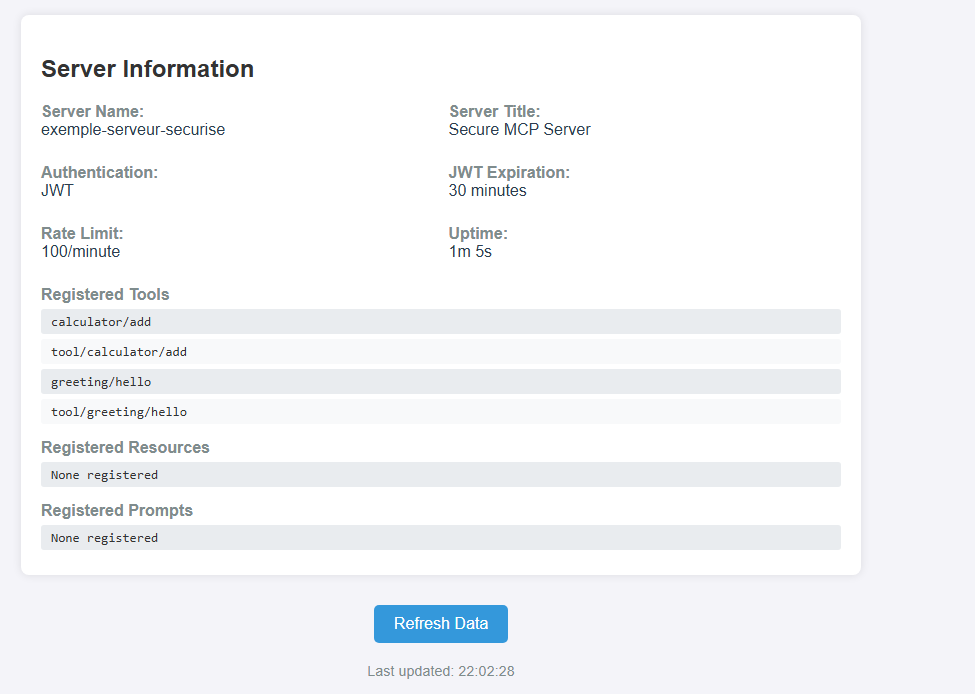Click the Uptime label
975x694 pixels.
pyautogui.click(x=478, y=233)
